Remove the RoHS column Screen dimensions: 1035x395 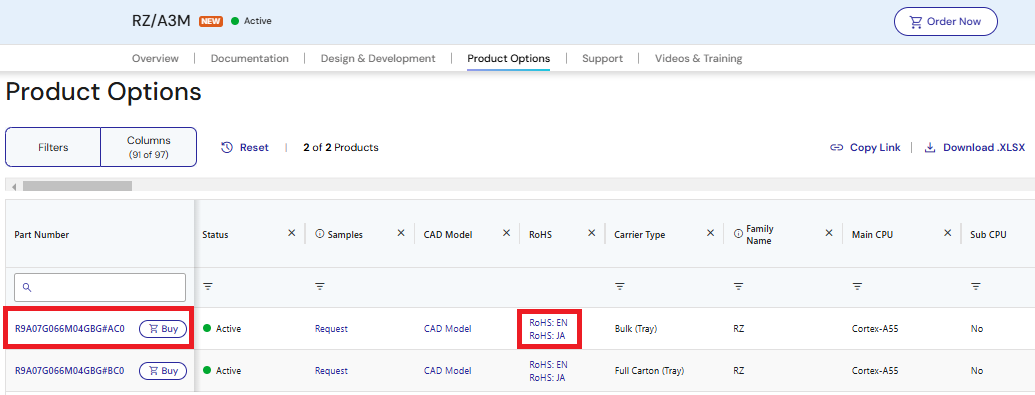(591, 233)
